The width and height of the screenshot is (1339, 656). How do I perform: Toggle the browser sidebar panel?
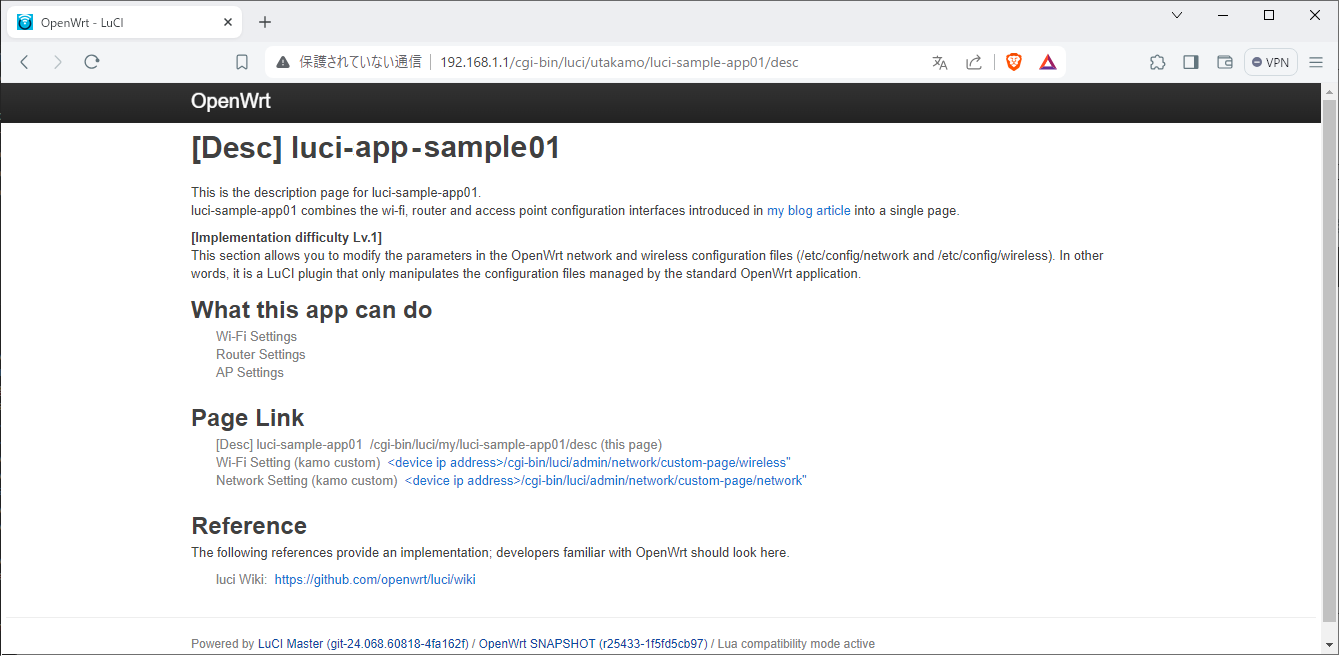point(1190,62)
